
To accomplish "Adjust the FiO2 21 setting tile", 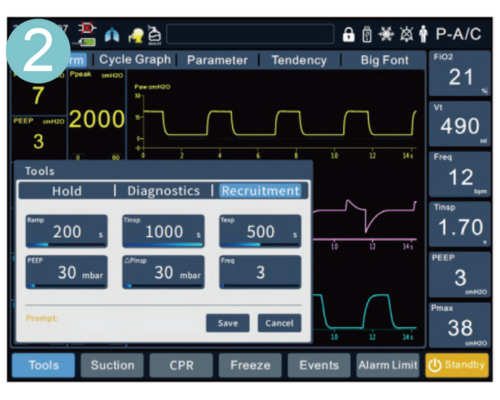I will (x=460, y=74).
